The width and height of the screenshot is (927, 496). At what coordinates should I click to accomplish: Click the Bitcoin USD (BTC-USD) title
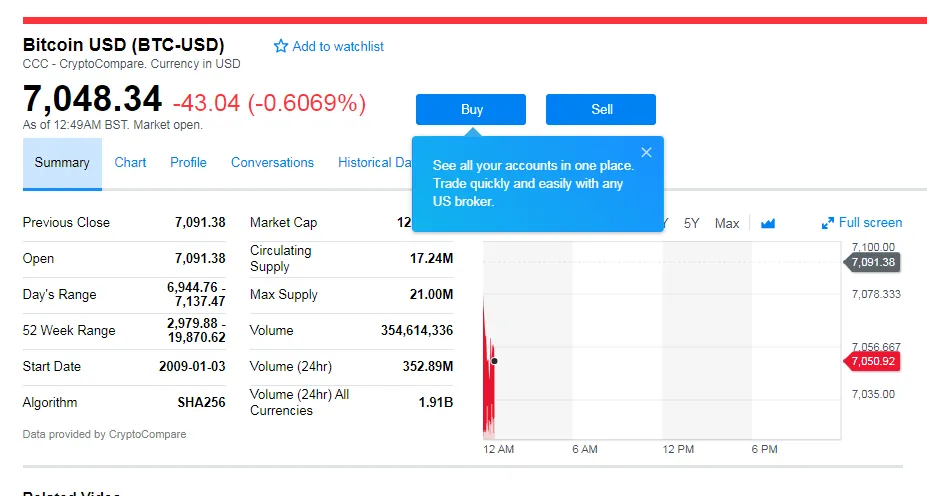124,45
